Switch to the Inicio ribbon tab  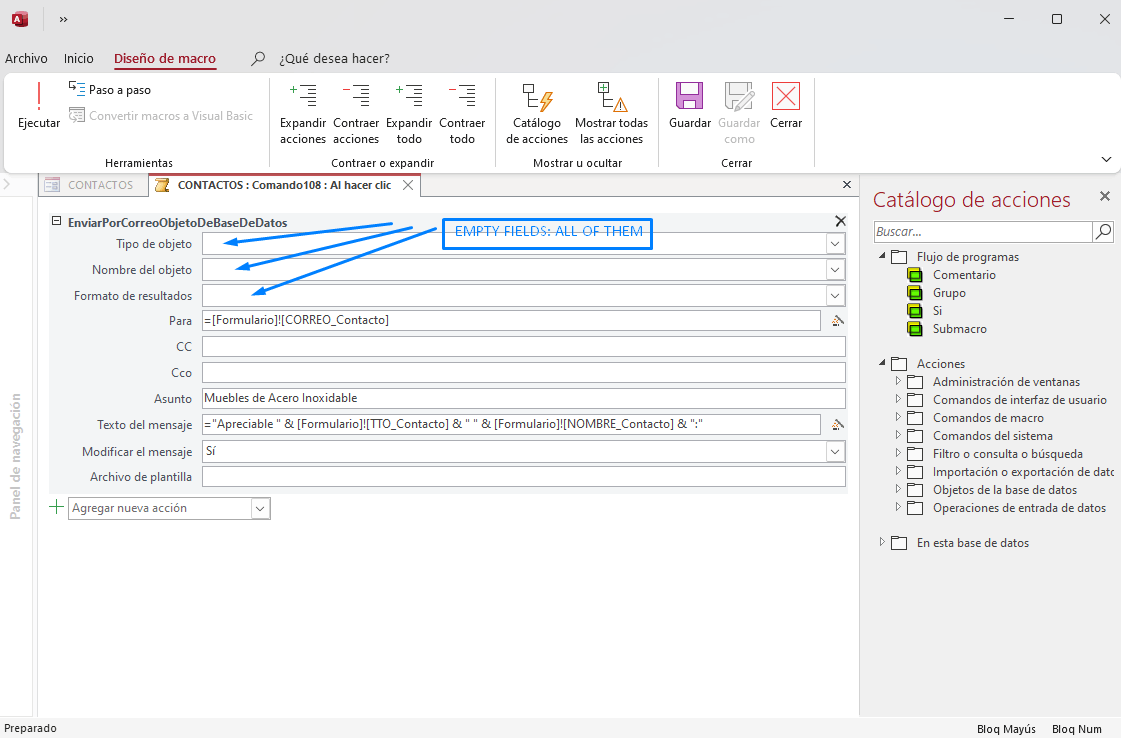pos(79,59)
